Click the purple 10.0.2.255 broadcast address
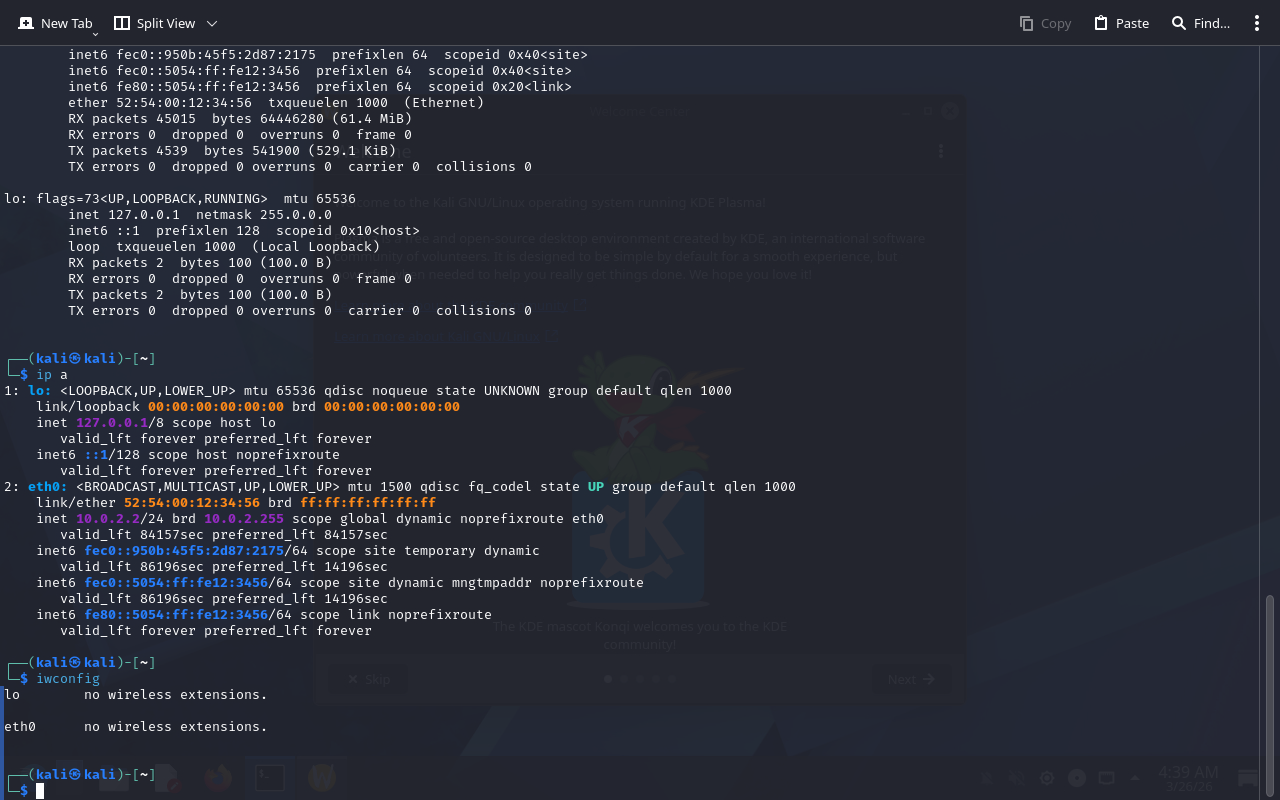This screenshot has height=800, width=1280. (x=244, y=519)
